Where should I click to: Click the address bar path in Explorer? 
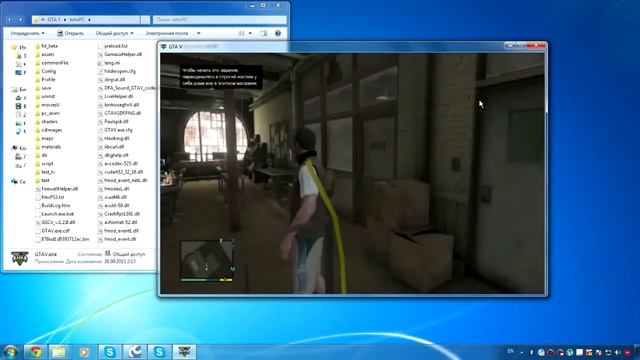click(x=86, y=20)
